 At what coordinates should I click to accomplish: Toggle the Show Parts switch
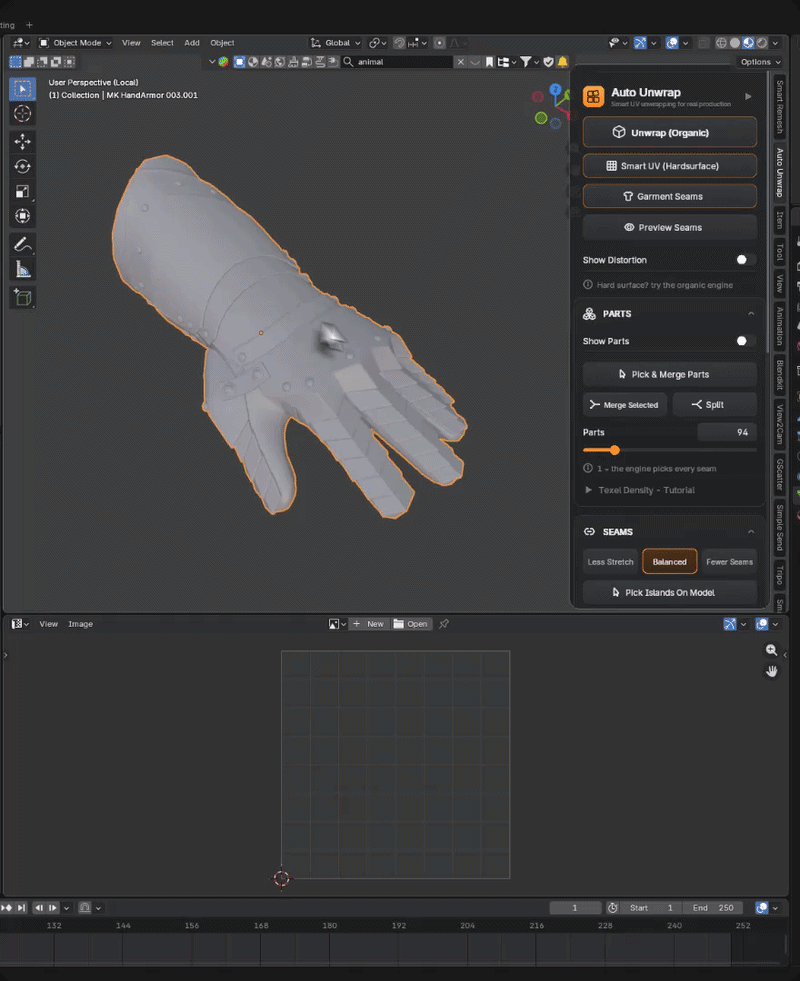coord(746,341)
